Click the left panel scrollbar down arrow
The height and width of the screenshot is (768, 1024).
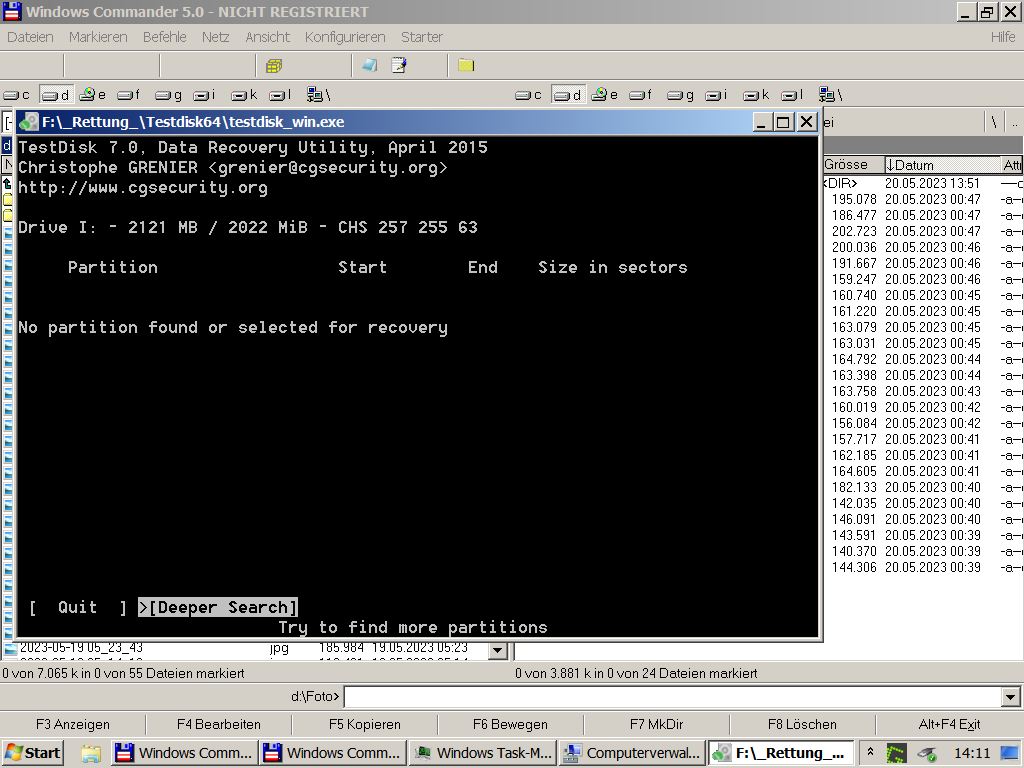tap(498, 650)
